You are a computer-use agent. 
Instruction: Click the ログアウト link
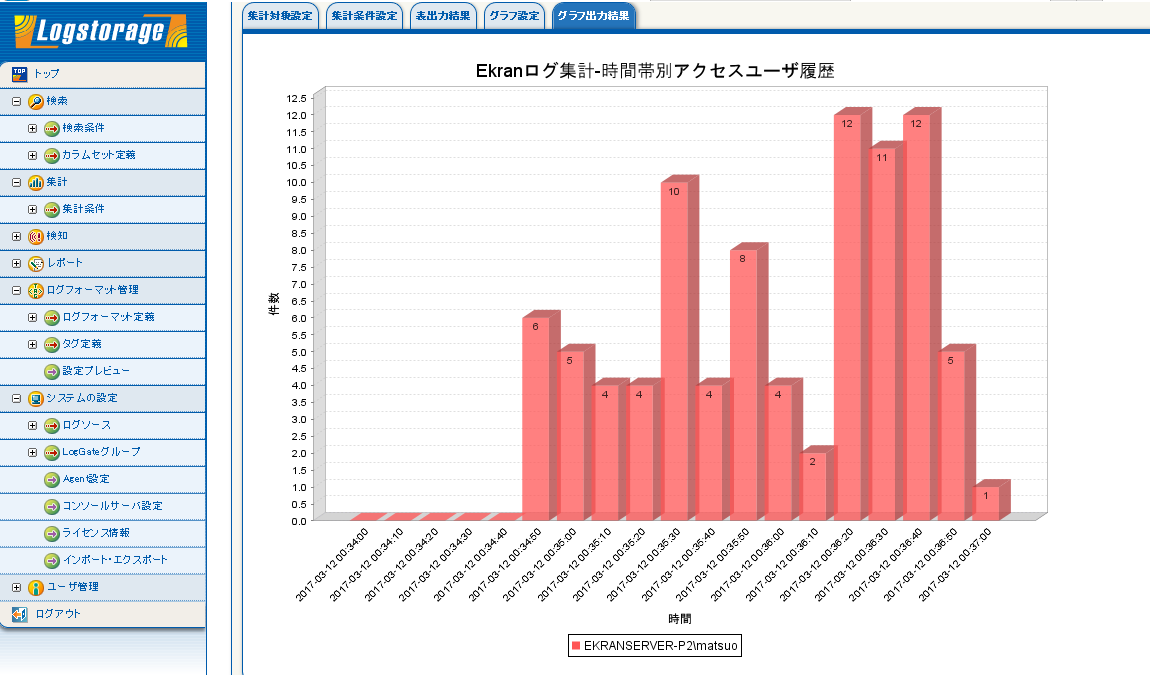point(58,614)
